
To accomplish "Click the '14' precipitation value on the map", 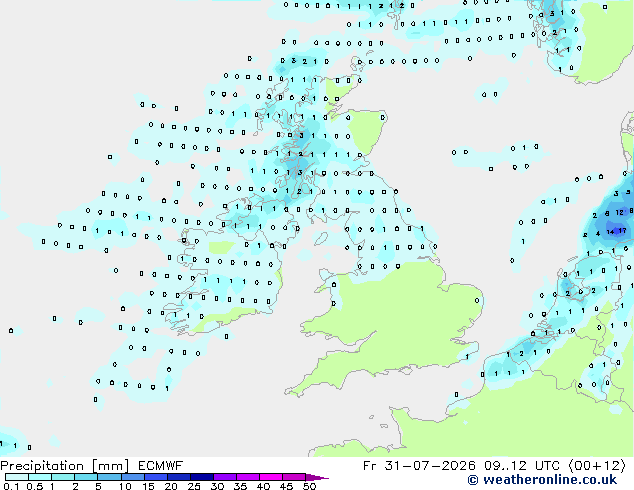I will tap(610, 232).
